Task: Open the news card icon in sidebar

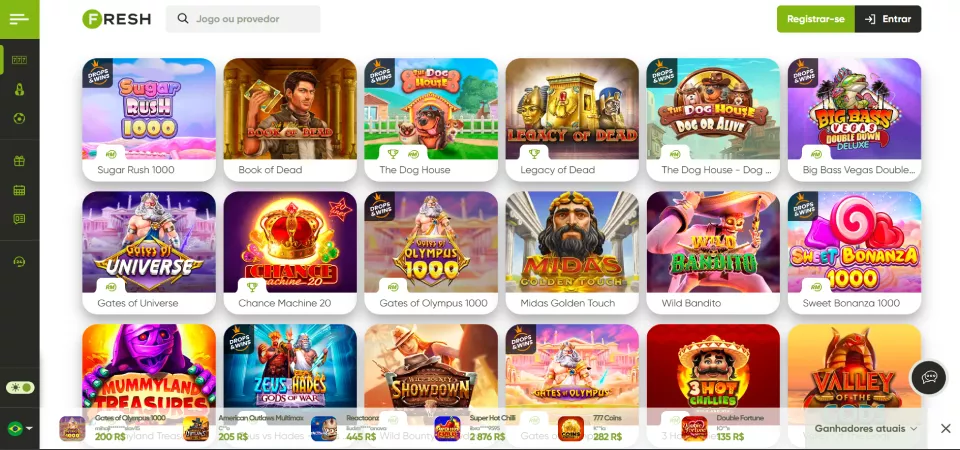Action: [x=20, y=219]
